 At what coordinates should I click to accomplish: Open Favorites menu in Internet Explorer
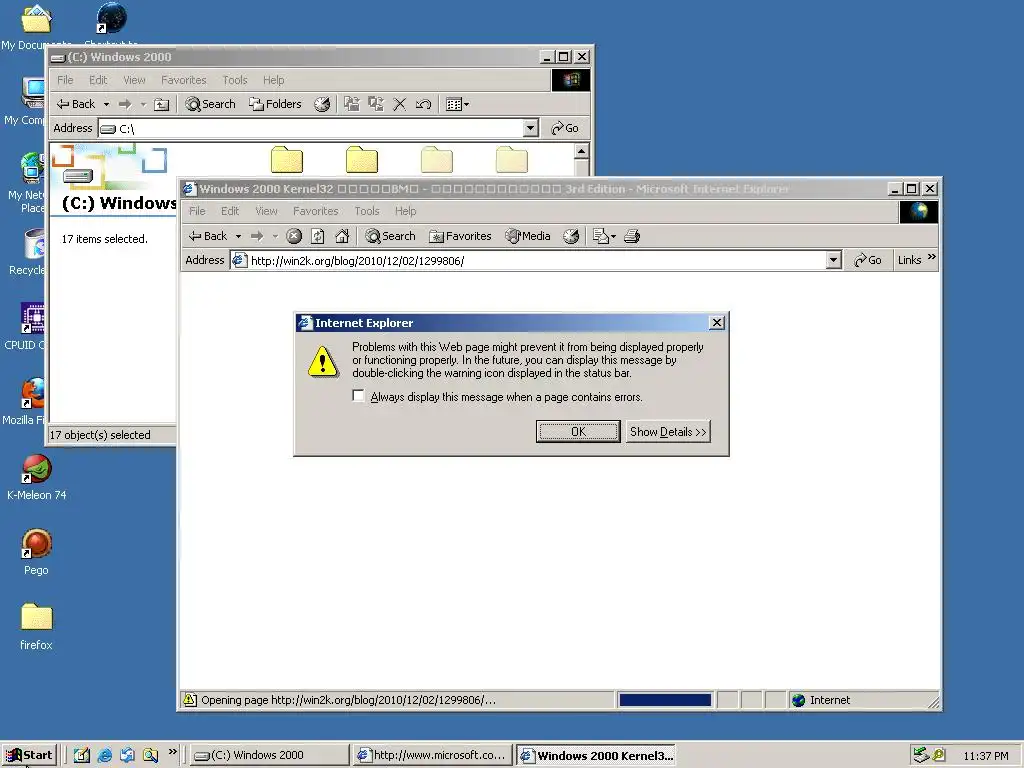pyautogui.click(x=315, y=211)
